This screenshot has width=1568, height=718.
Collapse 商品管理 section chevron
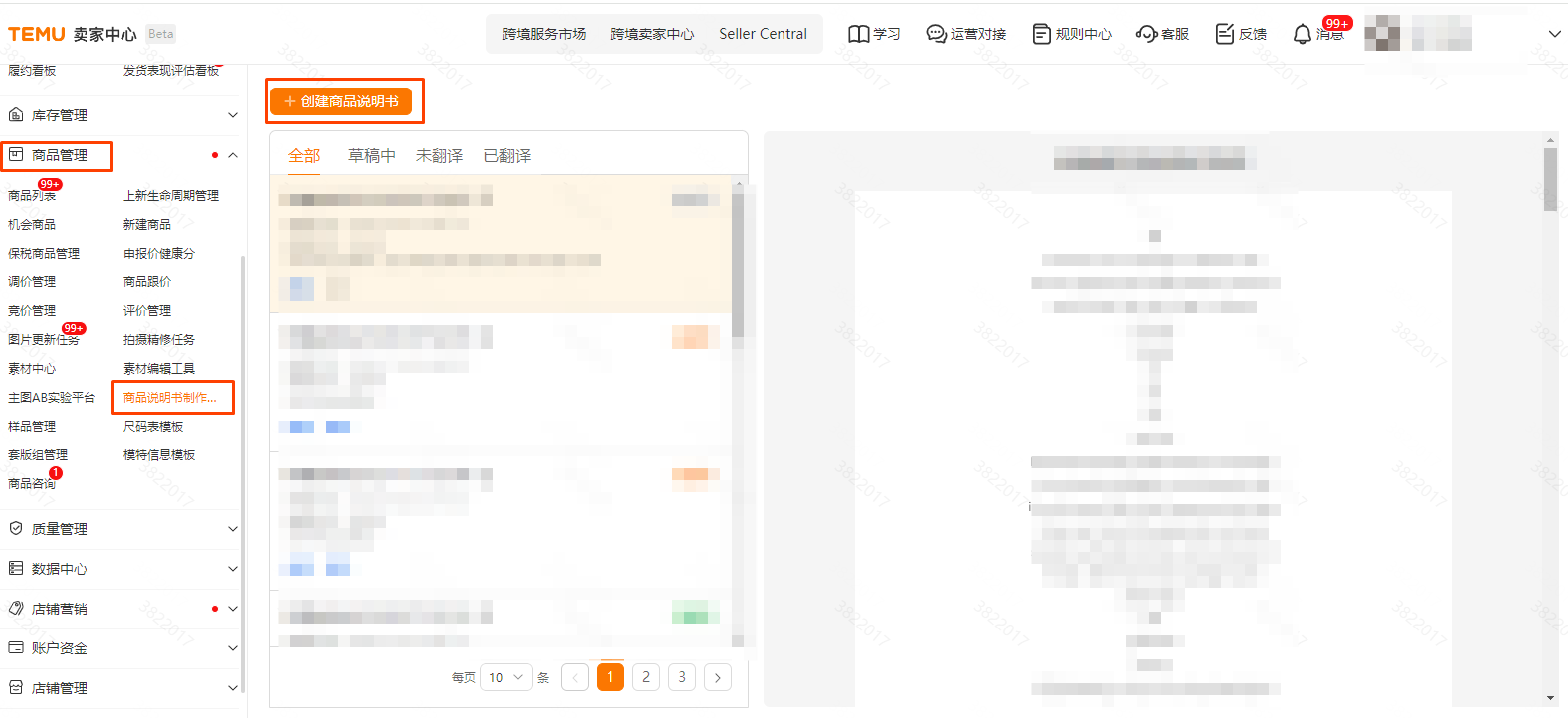tap(233, 155)
